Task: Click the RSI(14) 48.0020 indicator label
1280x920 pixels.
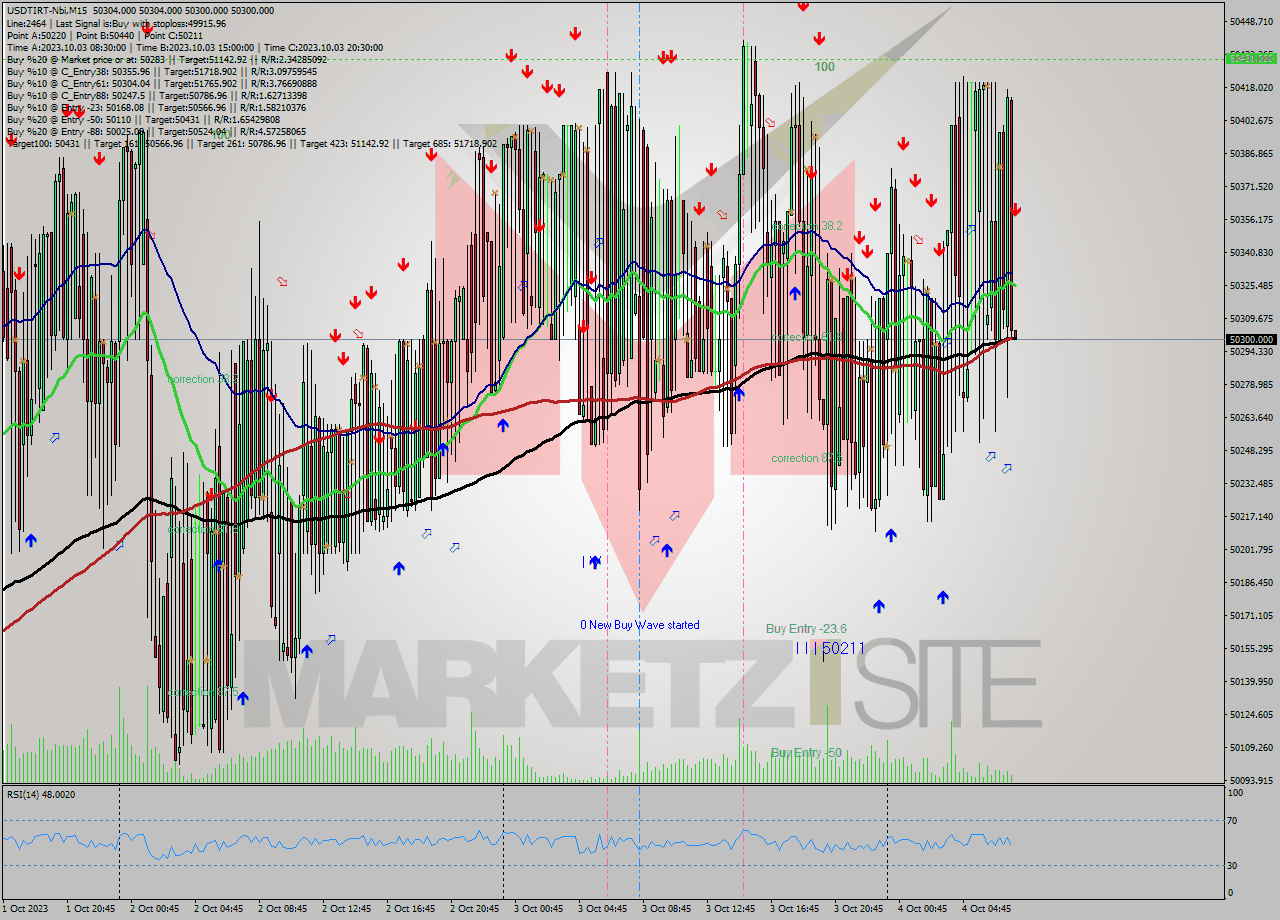Action: [x=43, y=794]
